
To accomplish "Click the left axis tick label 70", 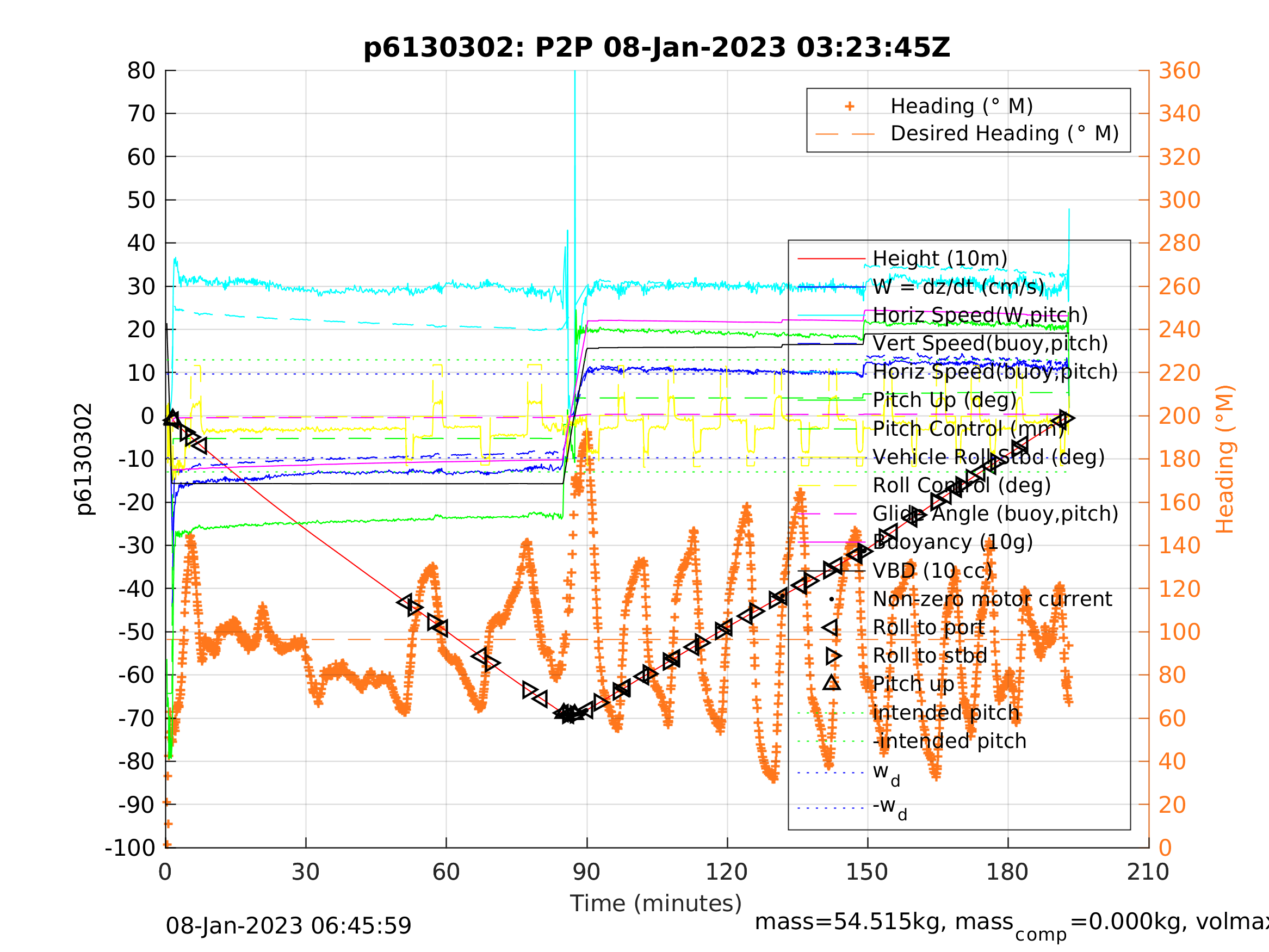I will [x=141, y=114].
